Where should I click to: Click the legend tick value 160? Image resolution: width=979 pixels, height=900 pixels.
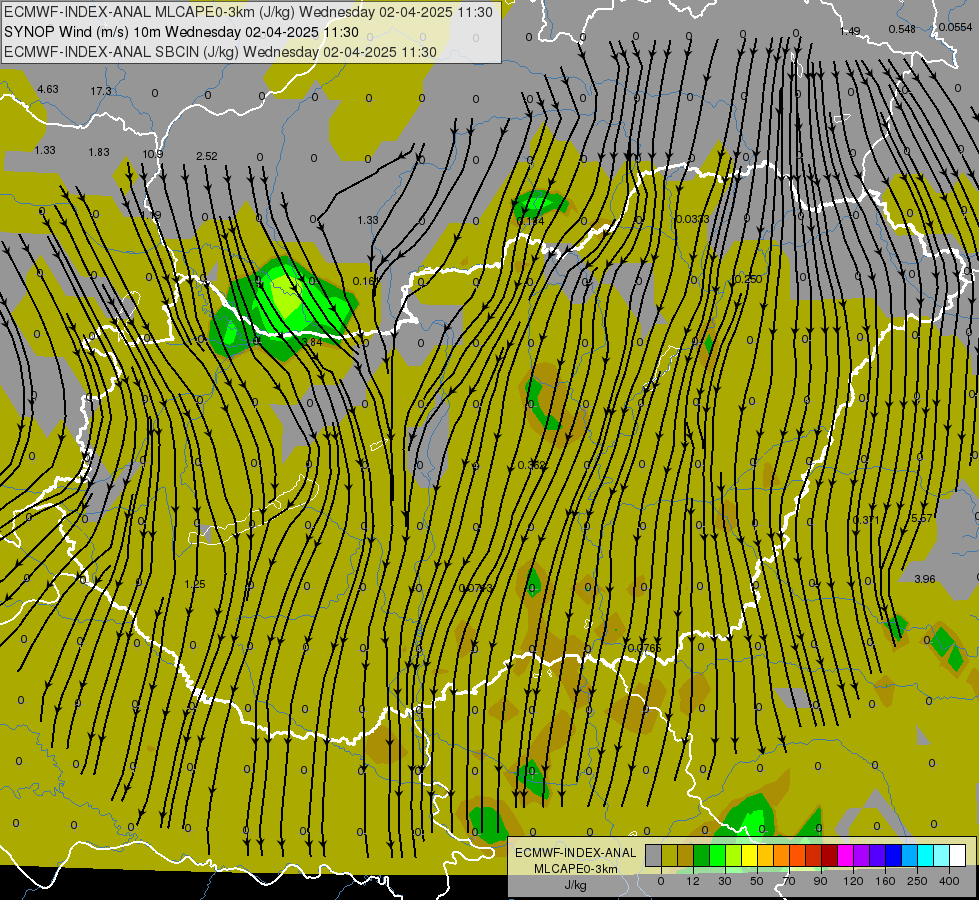coord(885,881)
